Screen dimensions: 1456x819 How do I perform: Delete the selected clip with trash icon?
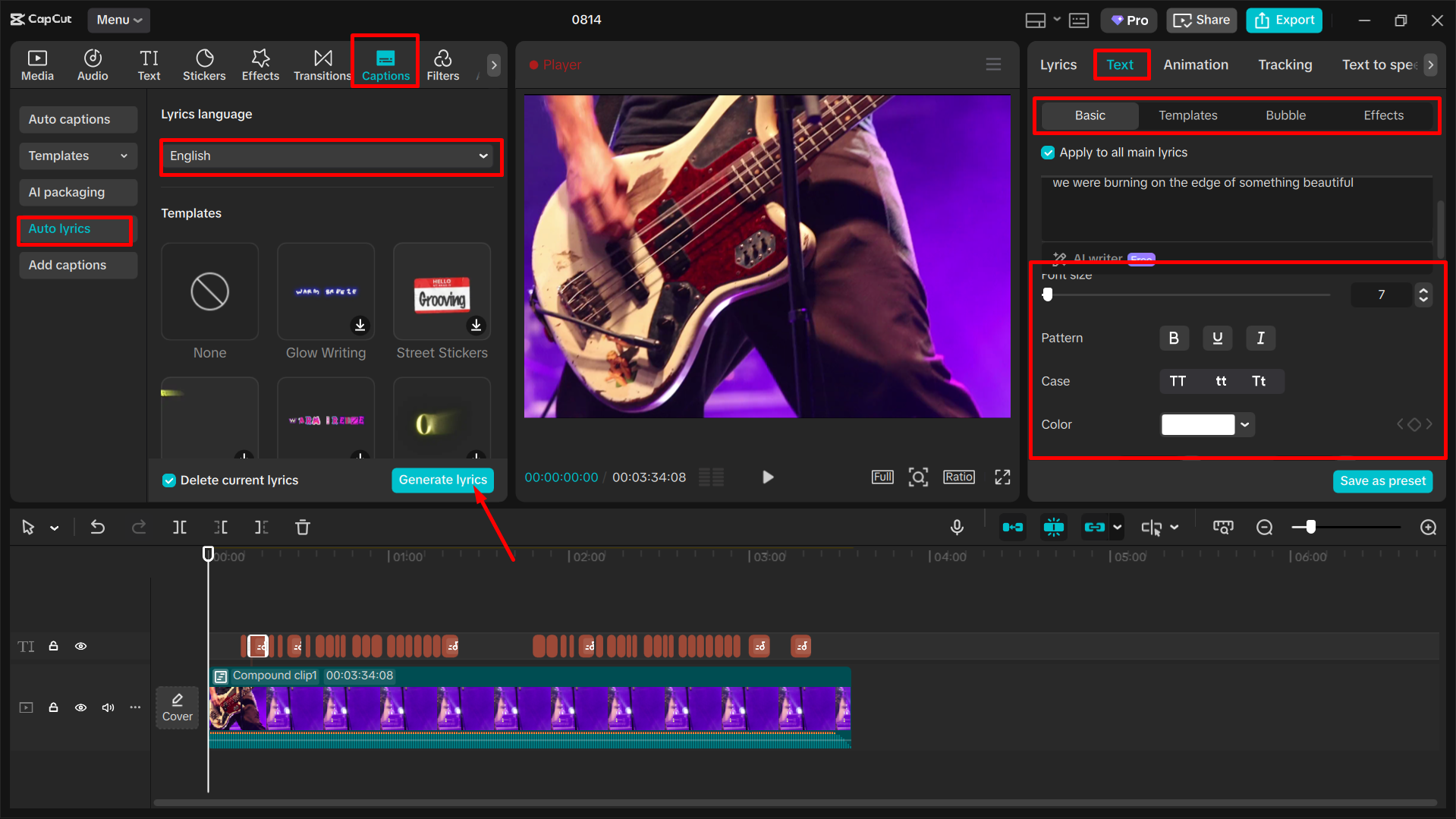pyautogui.click(x=302, y=527)
